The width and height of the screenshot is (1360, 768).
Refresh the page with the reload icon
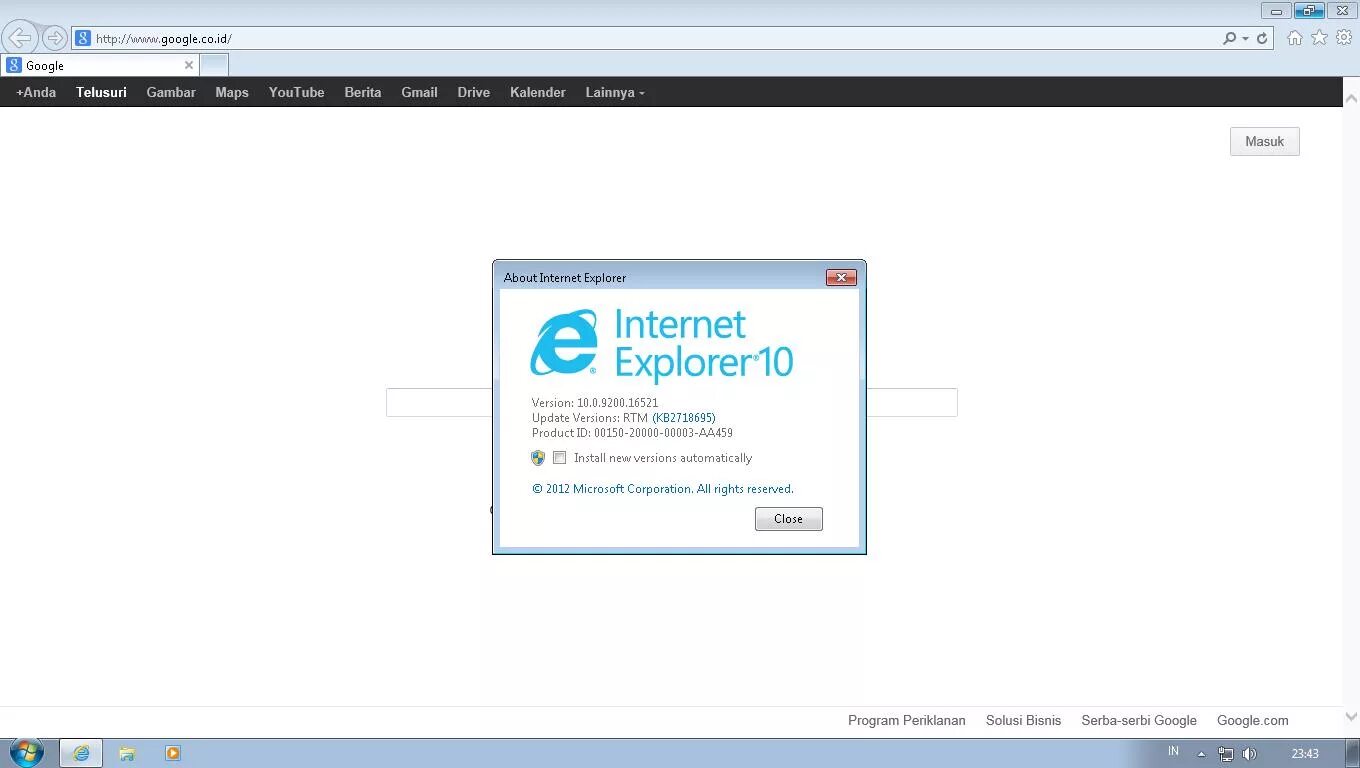click(1262, 38)
